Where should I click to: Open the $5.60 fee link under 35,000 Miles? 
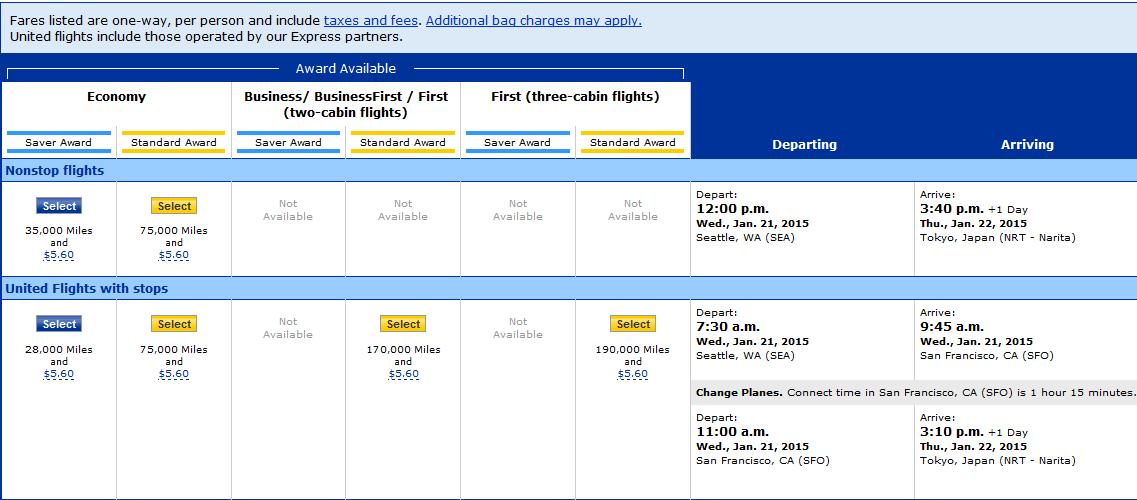[59, 255]
